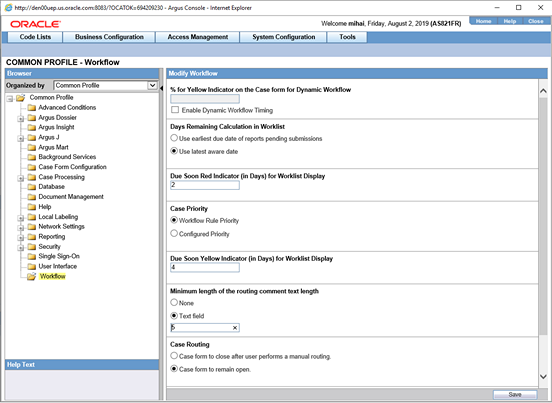This screenshot has height=403, width=552.
Task: Click the Close button in Oracle header
Action: tap(535, 21)
